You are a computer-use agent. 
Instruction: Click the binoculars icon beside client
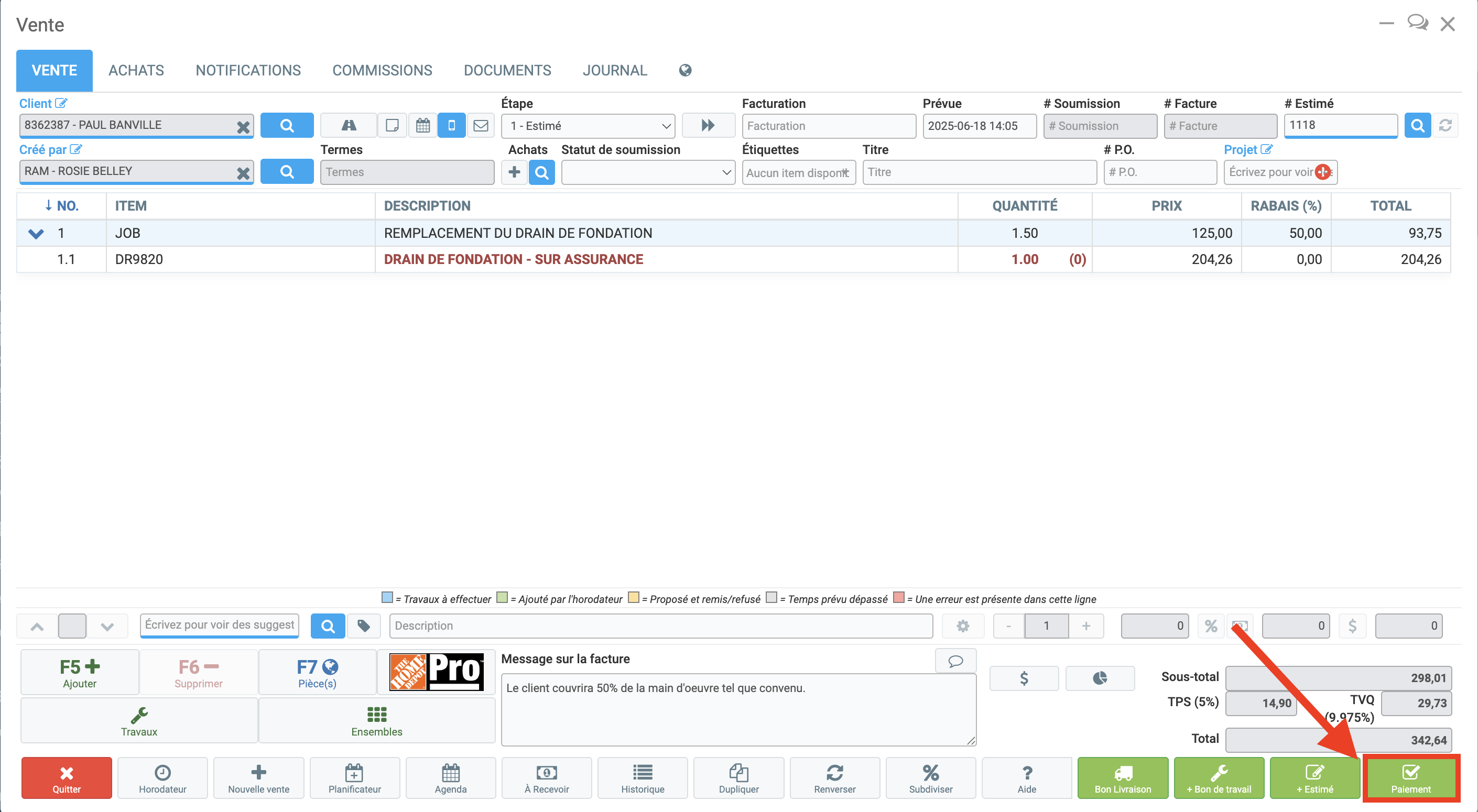(348, 126)
